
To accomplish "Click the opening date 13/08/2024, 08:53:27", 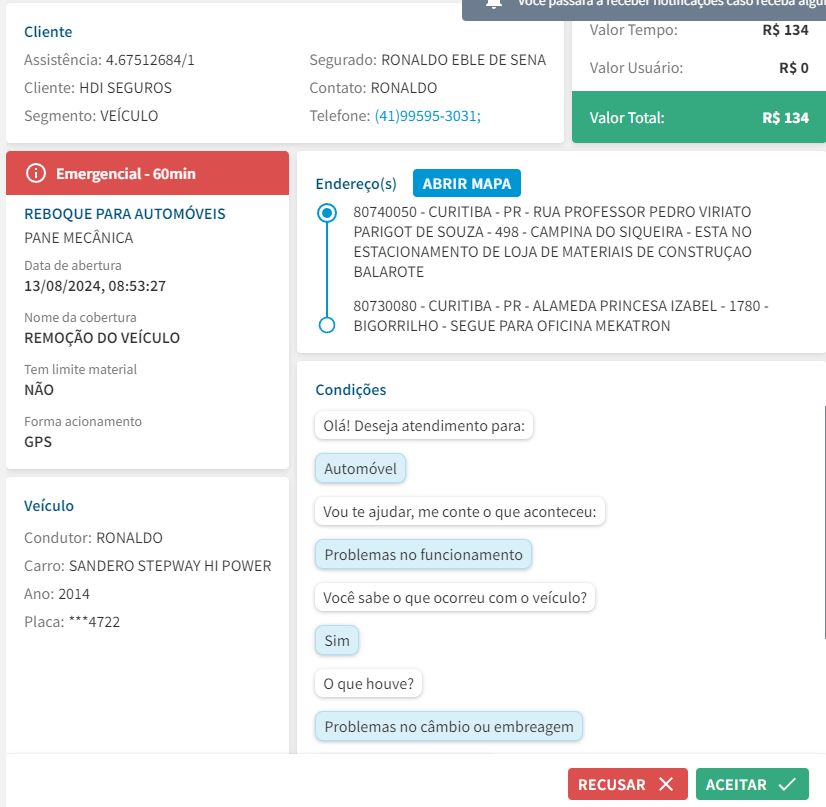I will 95,286.
